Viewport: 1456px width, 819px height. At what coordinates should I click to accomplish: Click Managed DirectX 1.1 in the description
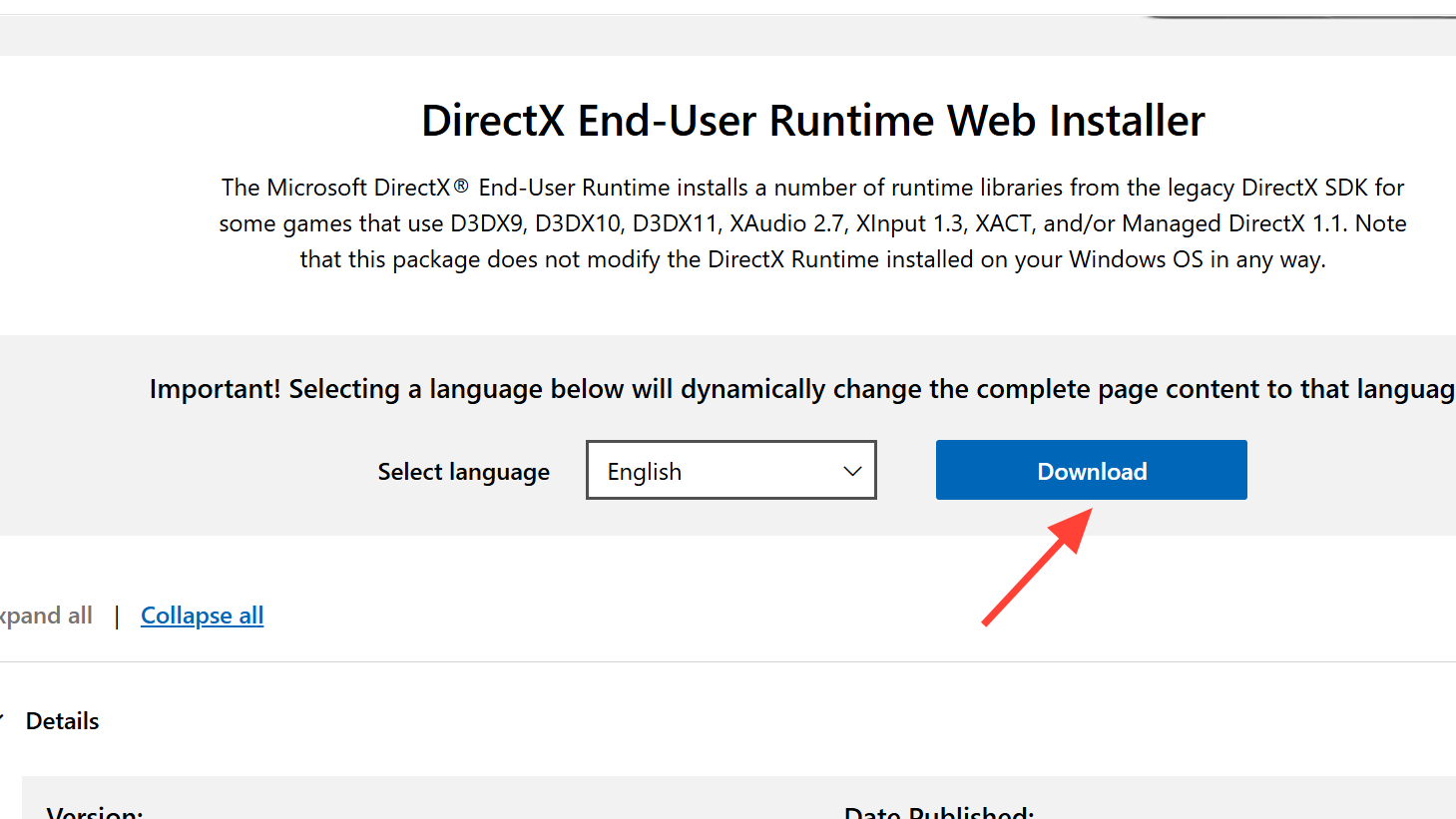(1235, 223)
